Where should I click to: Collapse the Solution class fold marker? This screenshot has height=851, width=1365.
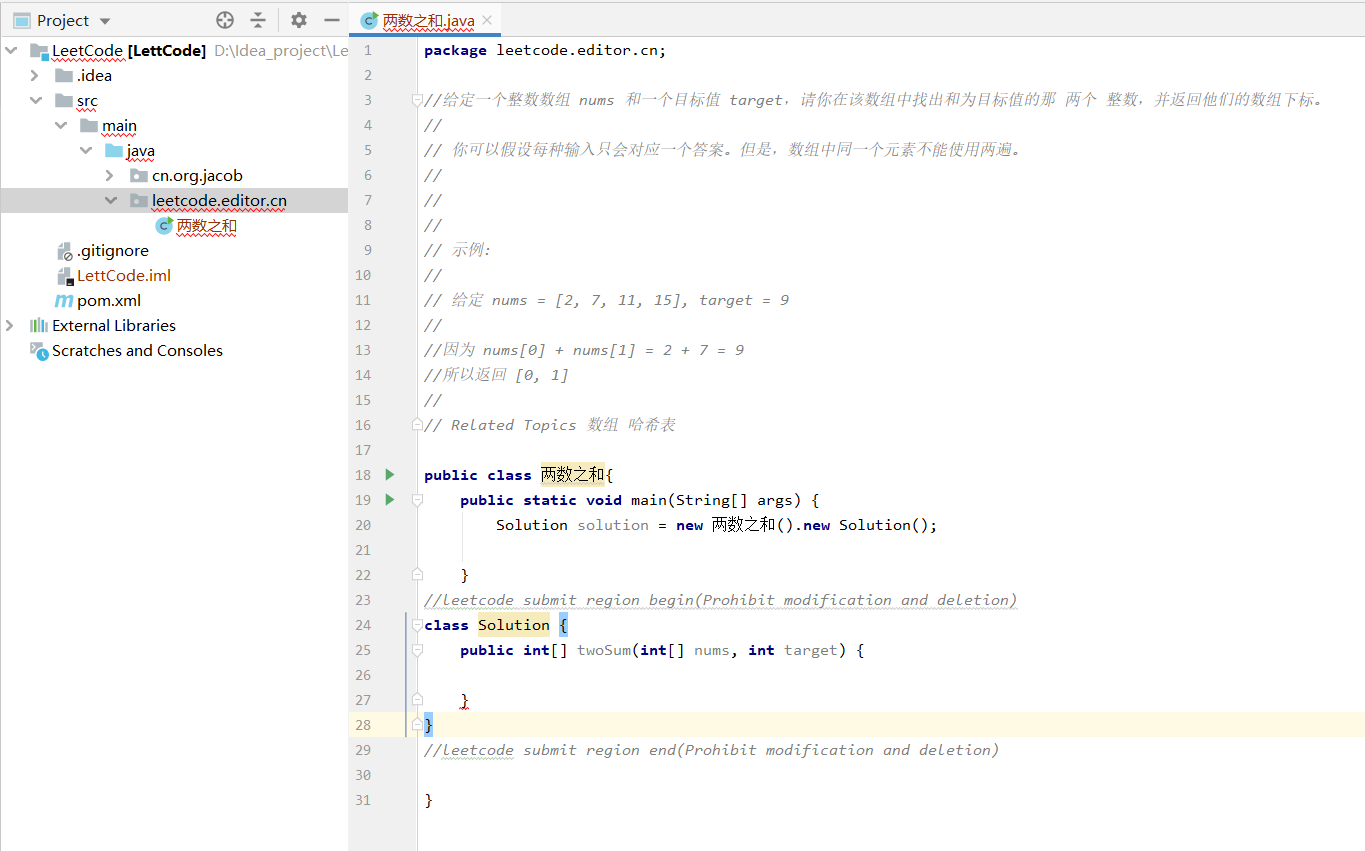click(415, 624)
